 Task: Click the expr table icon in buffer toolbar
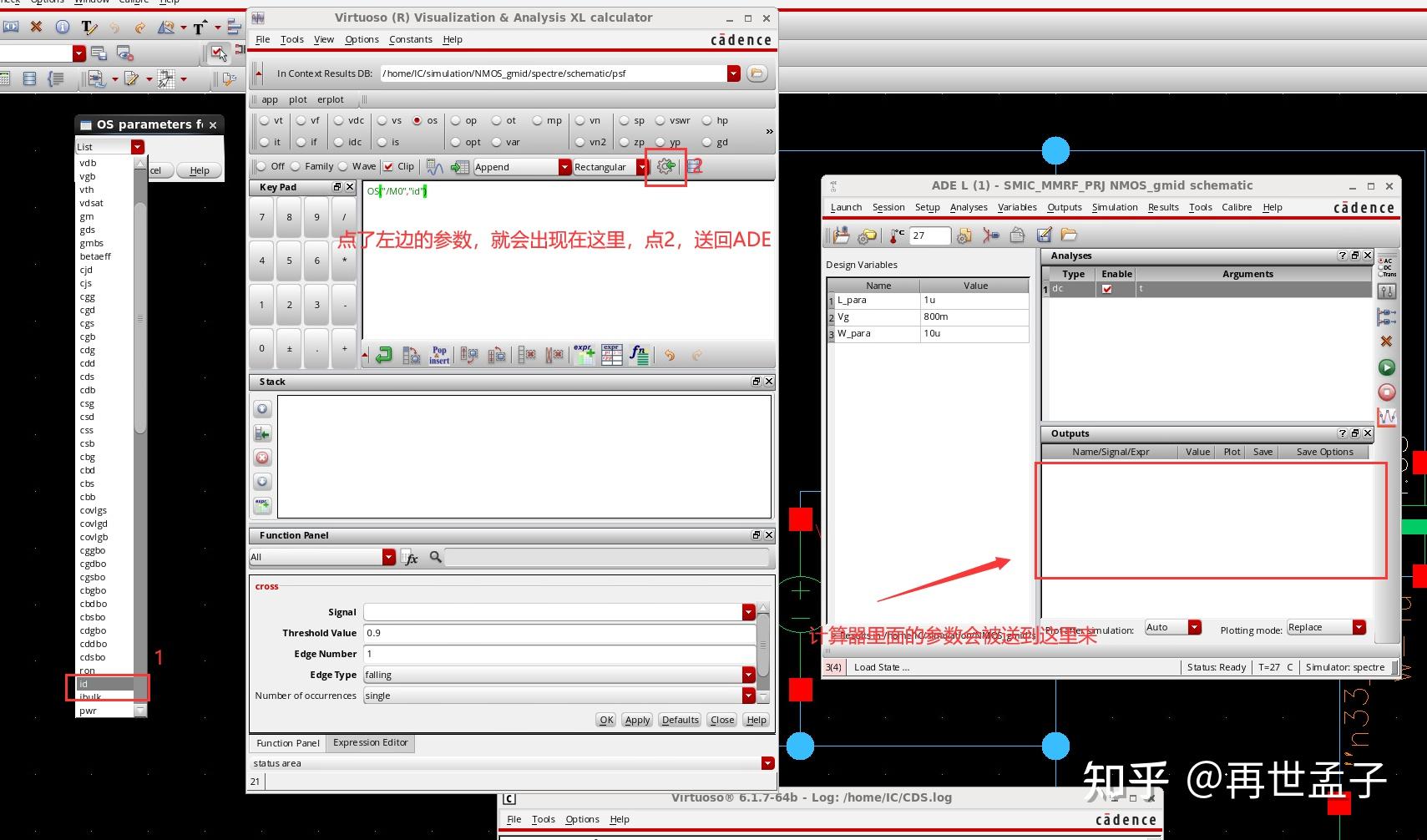pyautogui.click(x=611, y=356)
